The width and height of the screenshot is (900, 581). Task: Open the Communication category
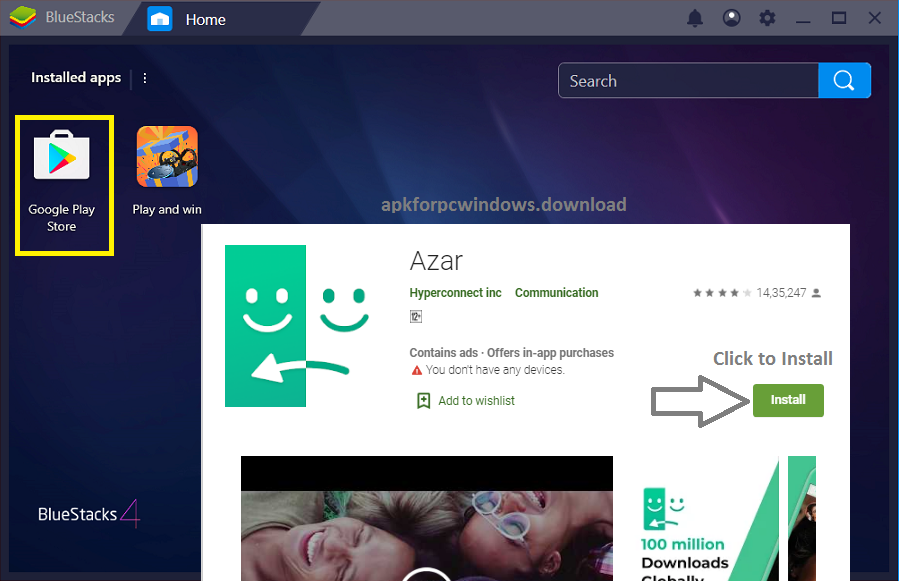tap(556, 292)
